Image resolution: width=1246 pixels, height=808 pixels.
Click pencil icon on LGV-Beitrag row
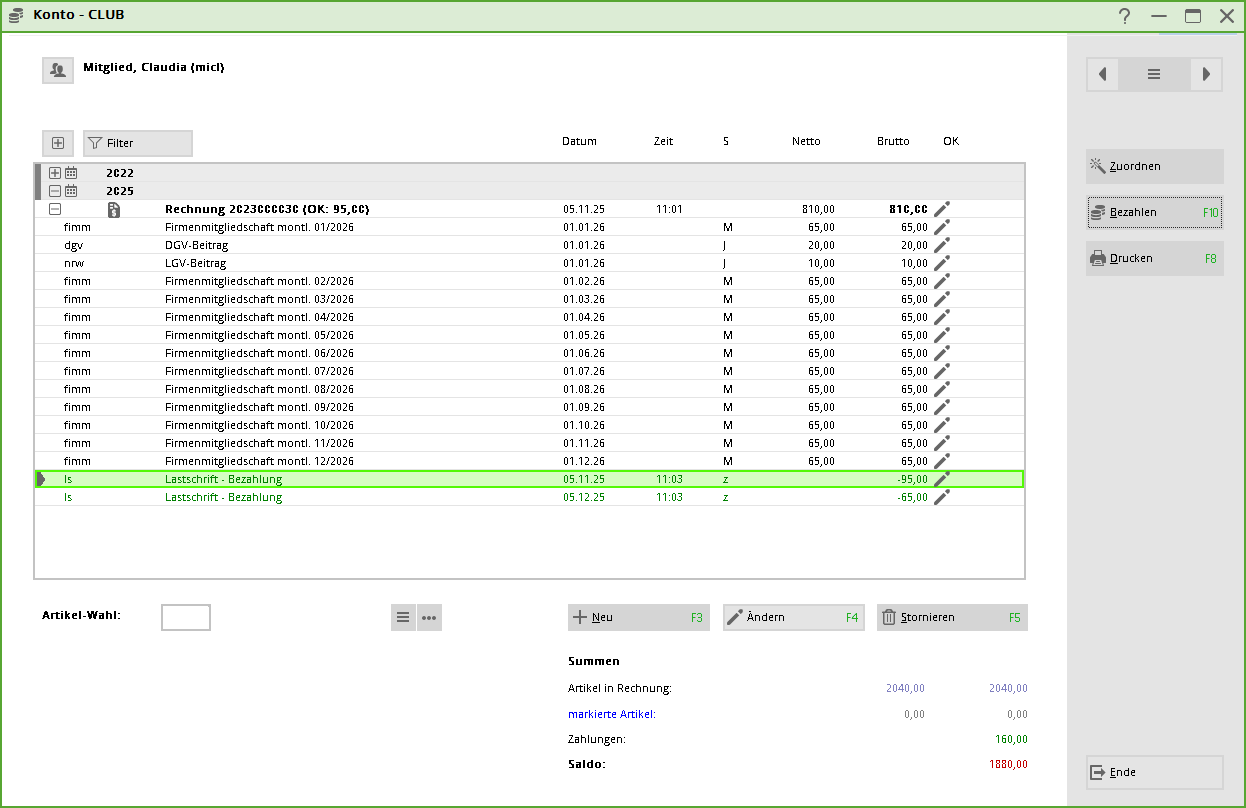tap(941, 263)
